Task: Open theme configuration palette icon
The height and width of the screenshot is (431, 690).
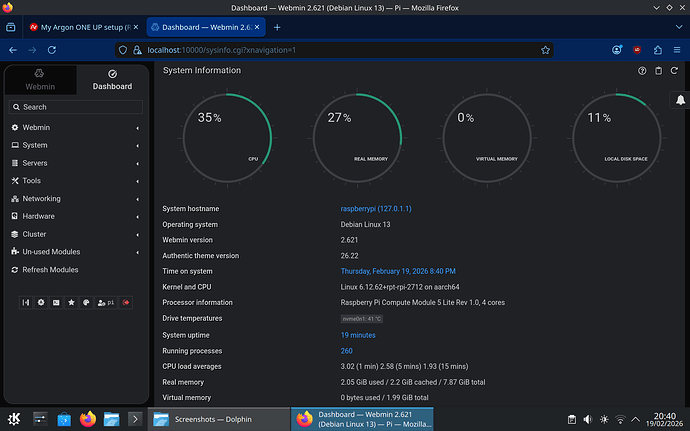Action: click(86, 302)
